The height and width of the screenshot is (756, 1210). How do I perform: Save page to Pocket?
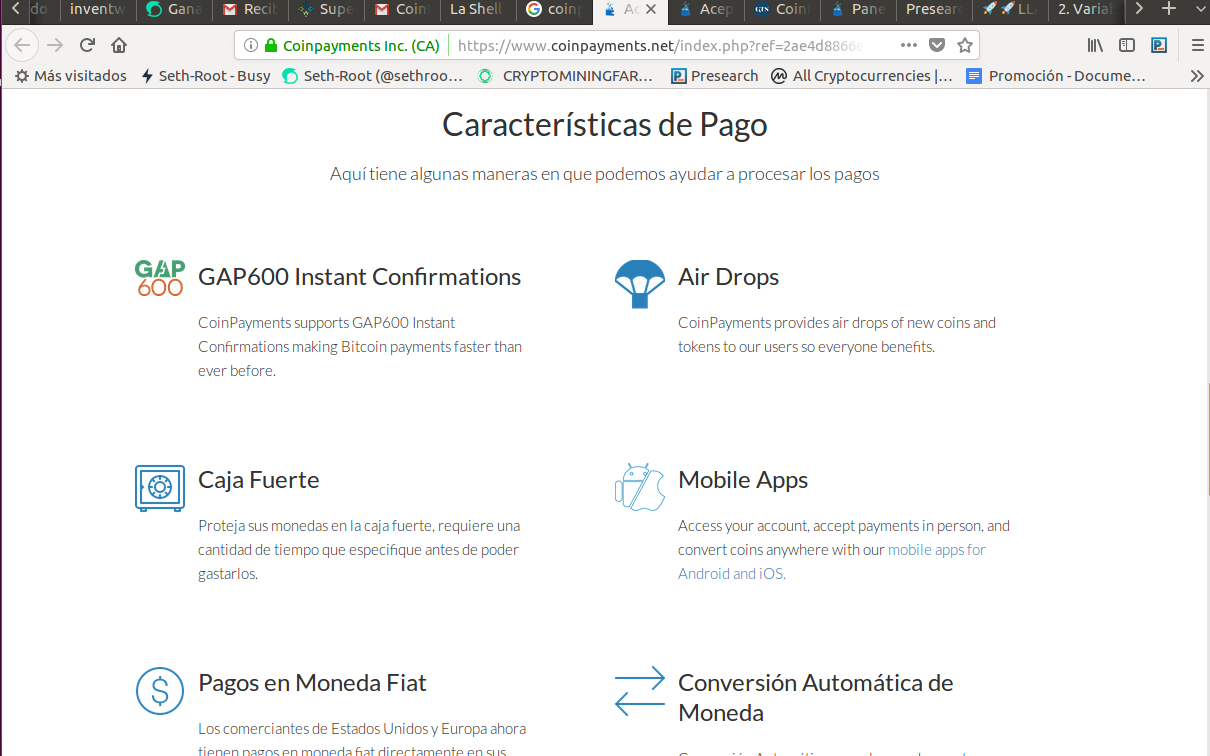[937, 45]
